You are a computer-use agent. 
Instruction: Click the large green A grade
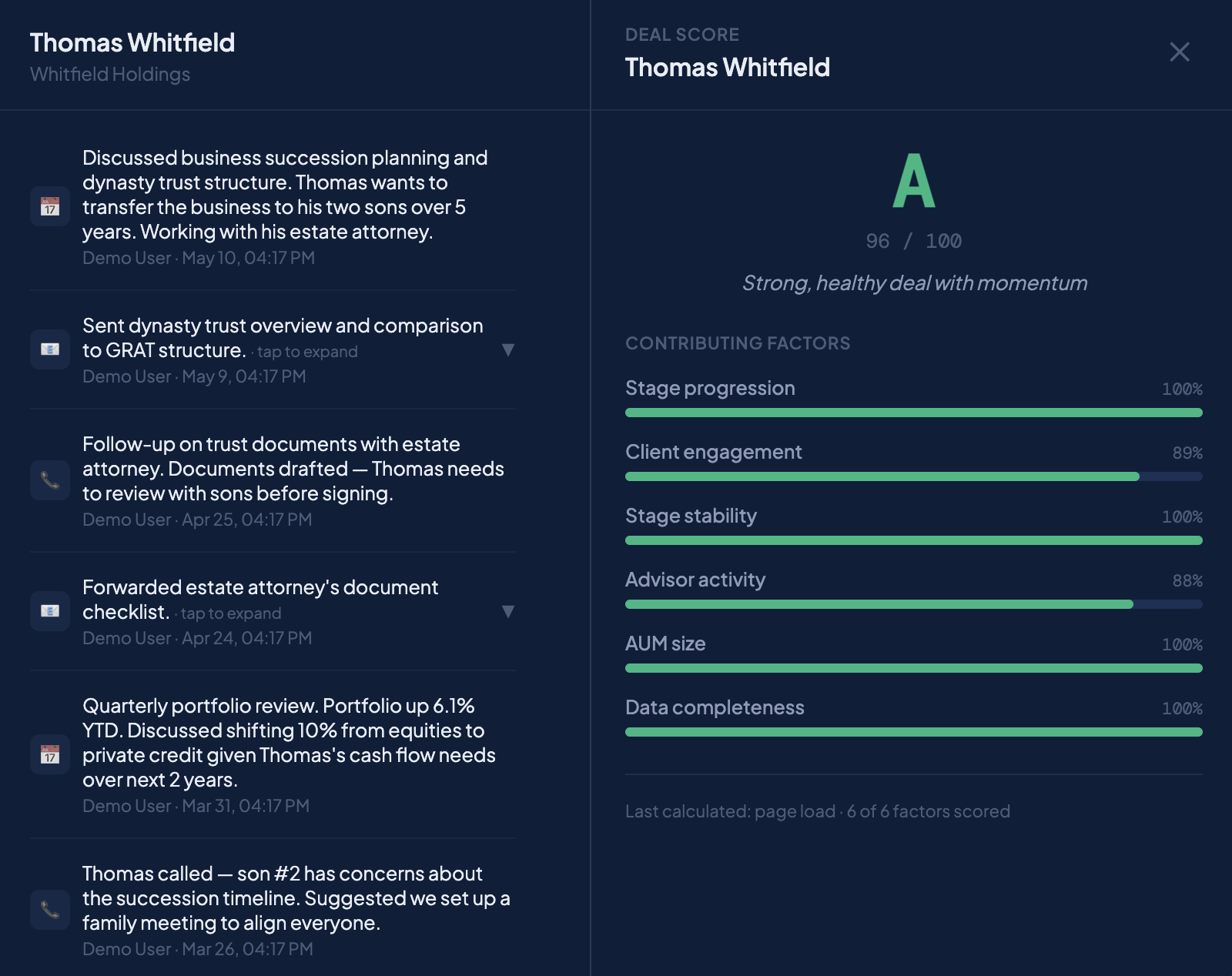pos(914,180)
